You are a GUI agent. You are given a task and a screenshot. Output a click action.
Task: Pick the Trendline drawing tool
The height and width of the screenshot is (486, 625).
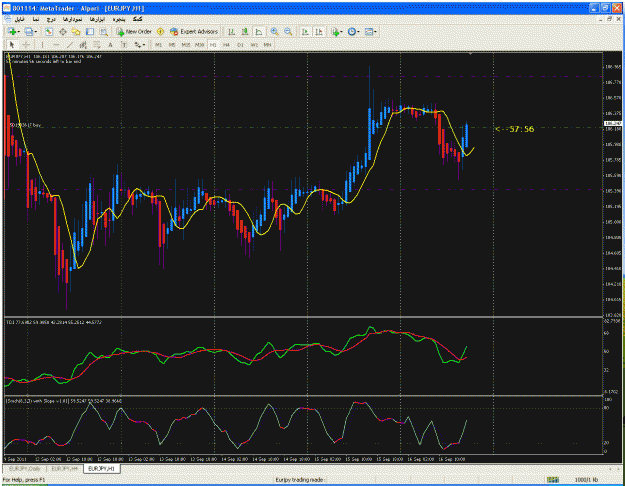point(69,45)
